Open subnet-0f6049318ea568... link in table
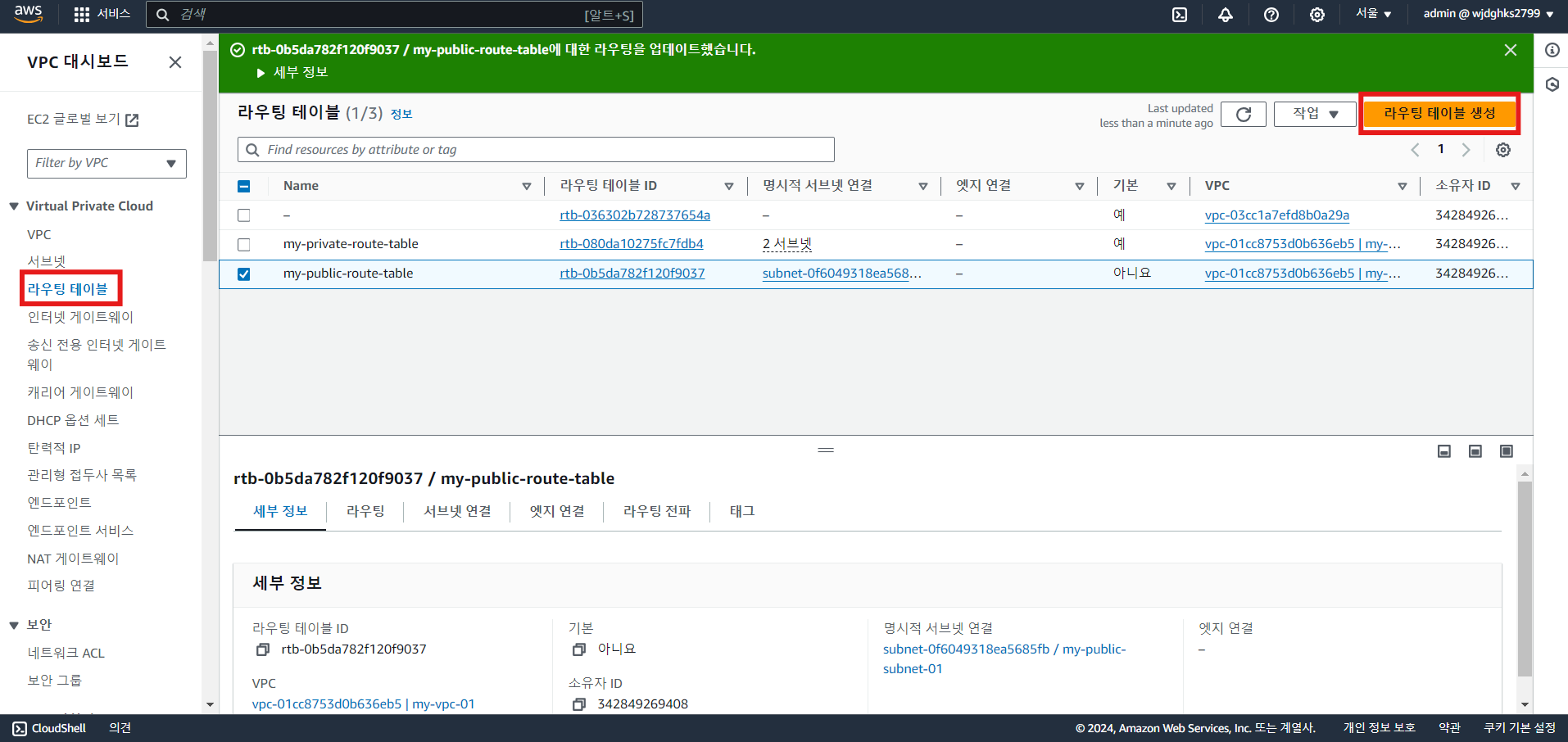 [842, 274]
